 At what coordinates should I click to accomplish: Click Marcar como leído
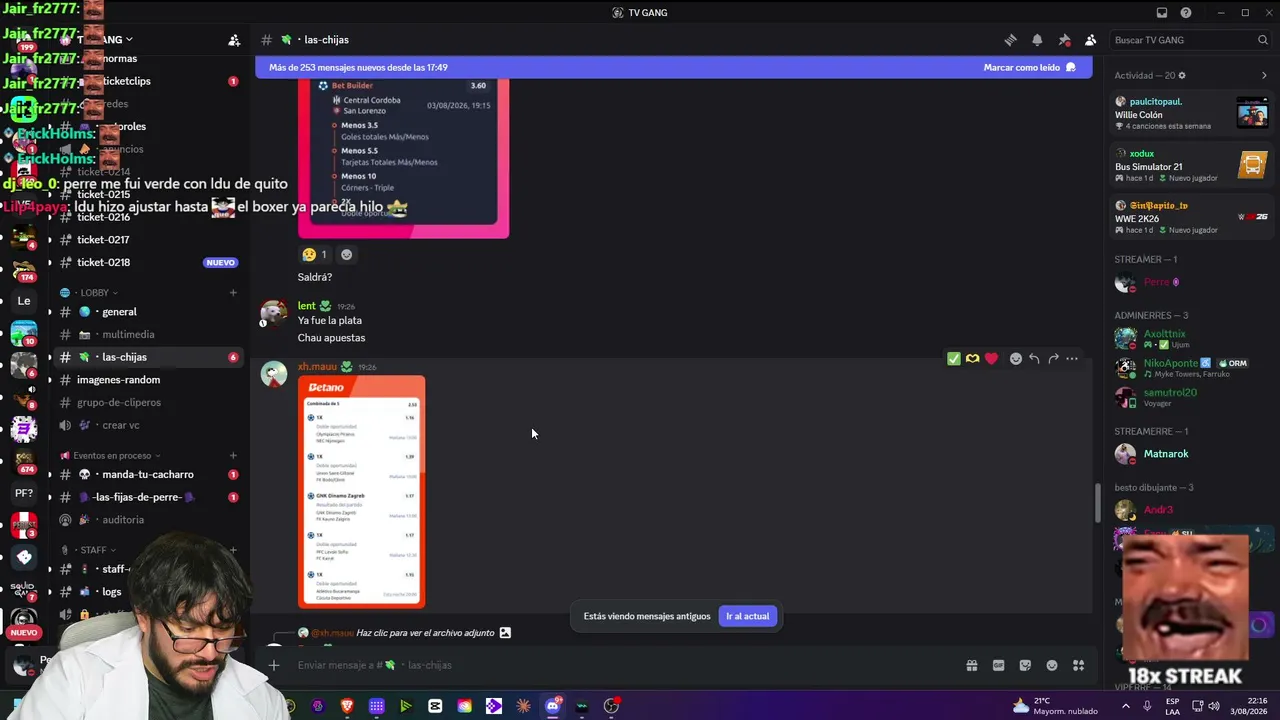point(1029,68)
